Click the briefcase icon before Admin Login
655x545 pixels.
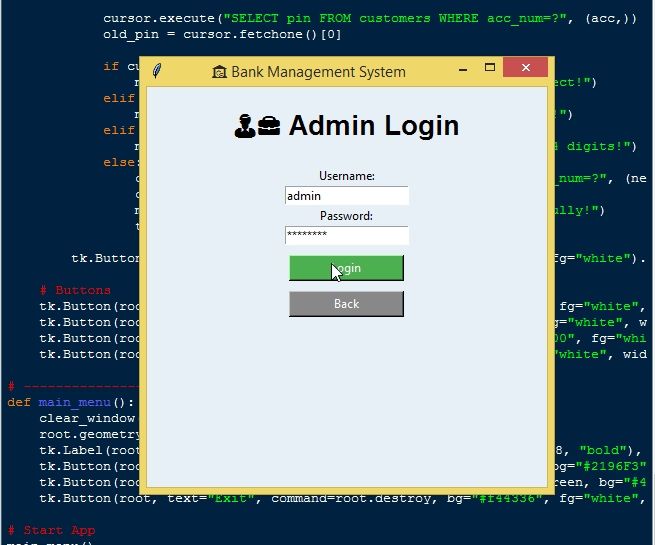click(268, 126)
